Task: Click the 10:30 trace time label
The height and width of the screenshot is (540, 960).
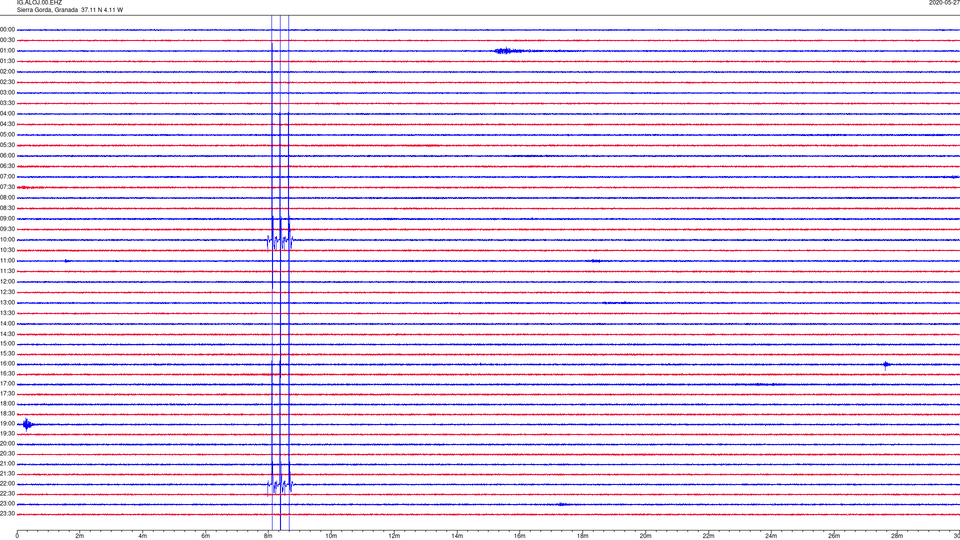Action: pyautogui.click(x=7, y=250)
